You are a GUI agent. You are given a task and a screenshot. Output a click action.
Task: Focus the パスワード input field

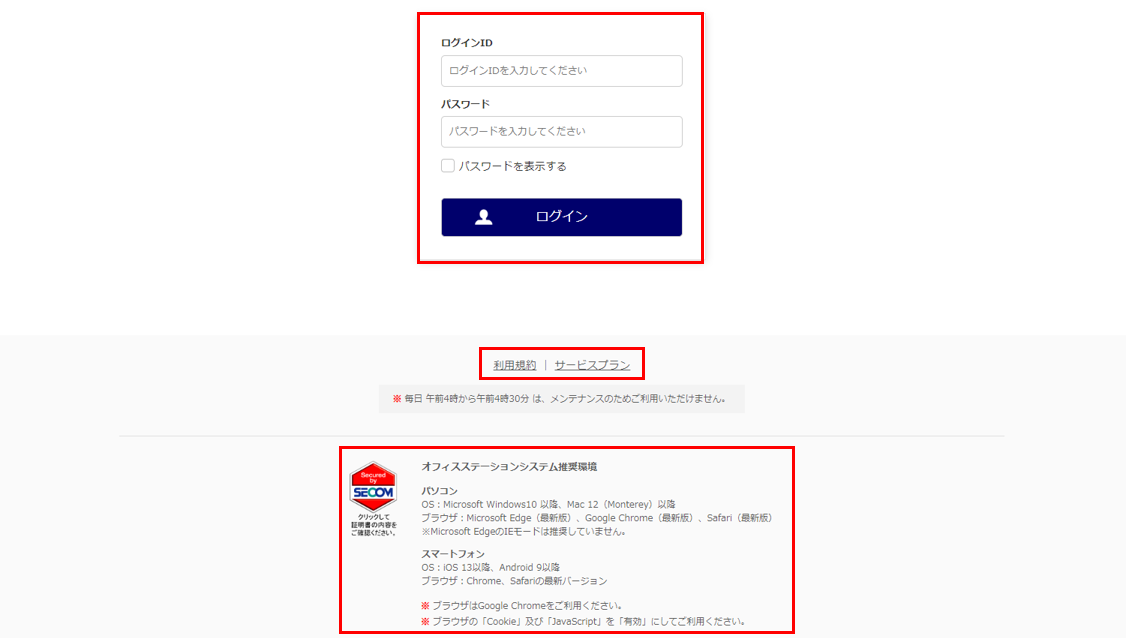[562, 131]
